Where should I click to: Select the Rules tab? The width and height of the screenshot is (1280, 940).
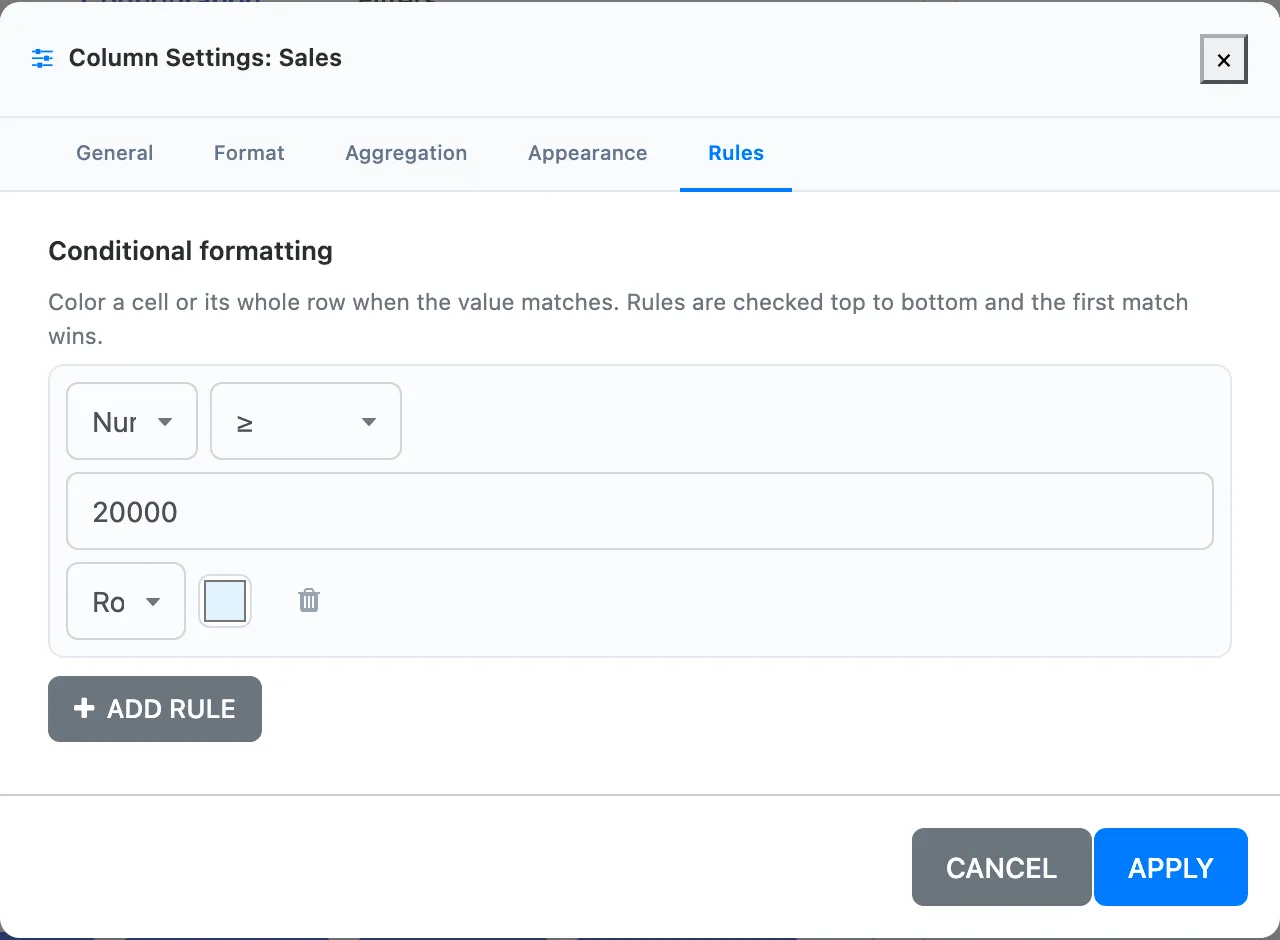tap(736, 153)
